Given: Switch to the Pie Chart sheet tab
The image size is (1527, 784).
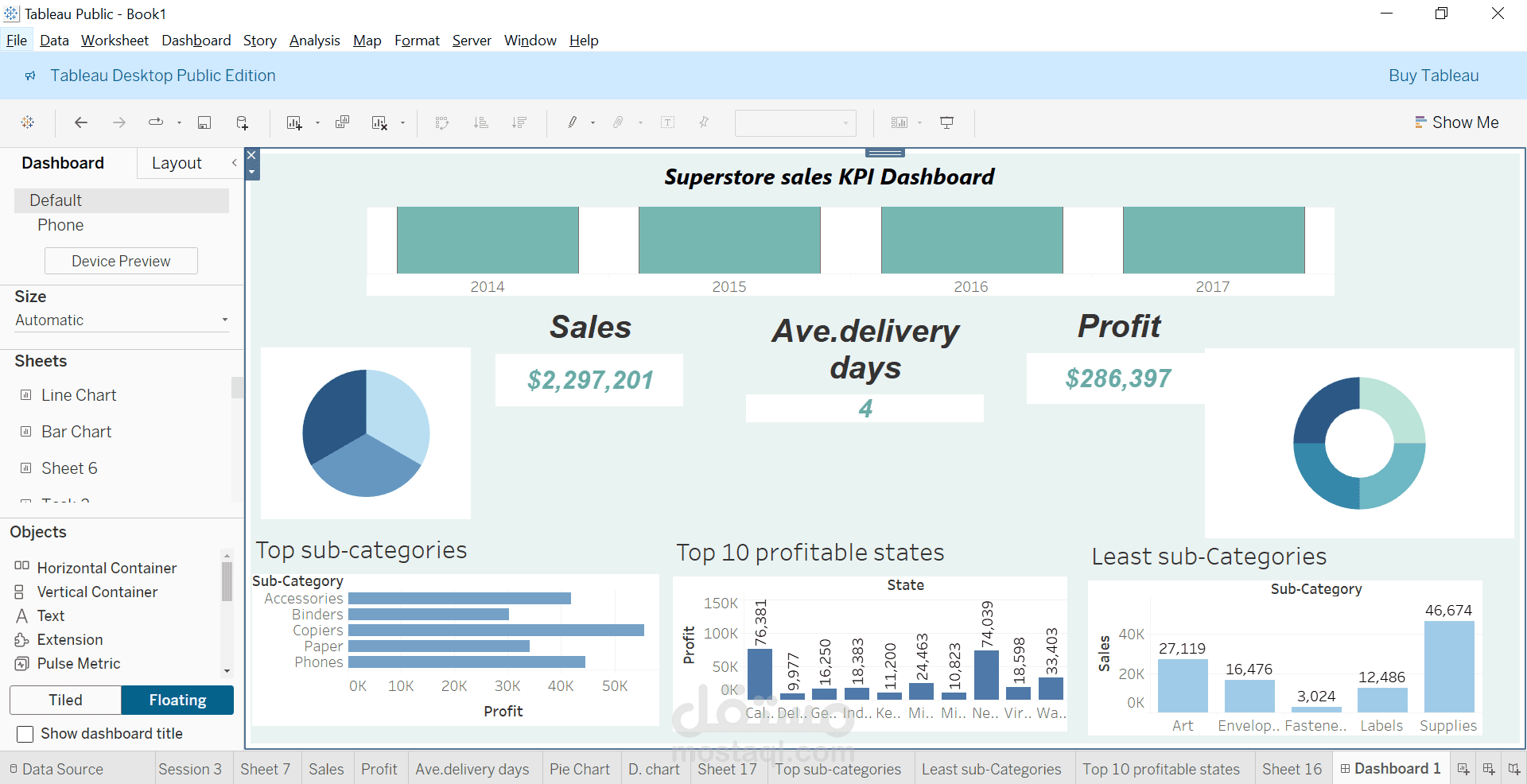Looking at the screenshot, I should click(x=579, y=769).
